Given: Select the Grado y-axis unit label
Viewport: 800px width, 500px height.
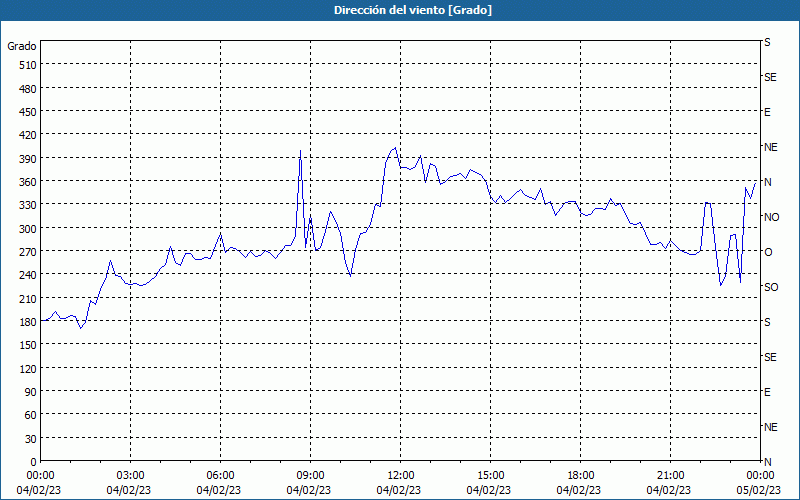Looking at the screenshot, I should (22, 46).
